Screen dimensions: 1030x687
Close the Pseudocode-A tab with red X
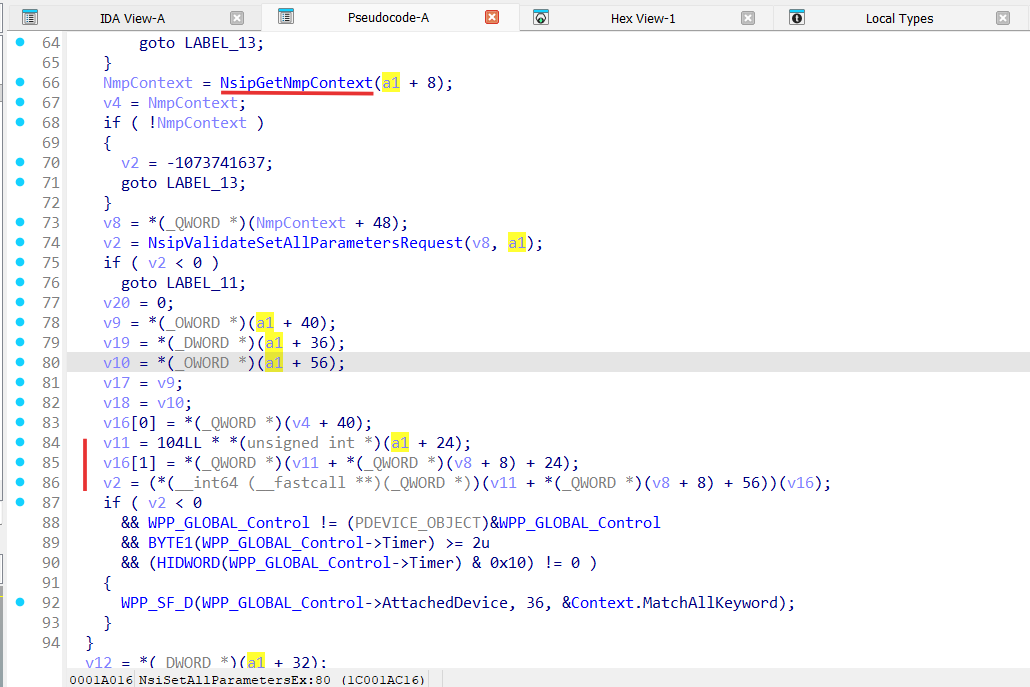[x=491, y=17]
